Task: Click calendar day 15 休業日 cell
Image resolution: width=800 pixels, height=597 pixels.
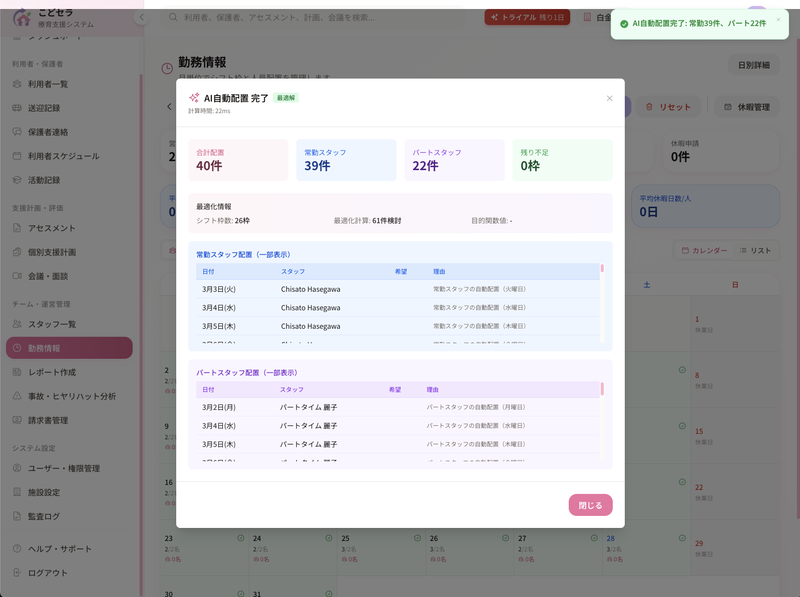Action: point(735,435)
